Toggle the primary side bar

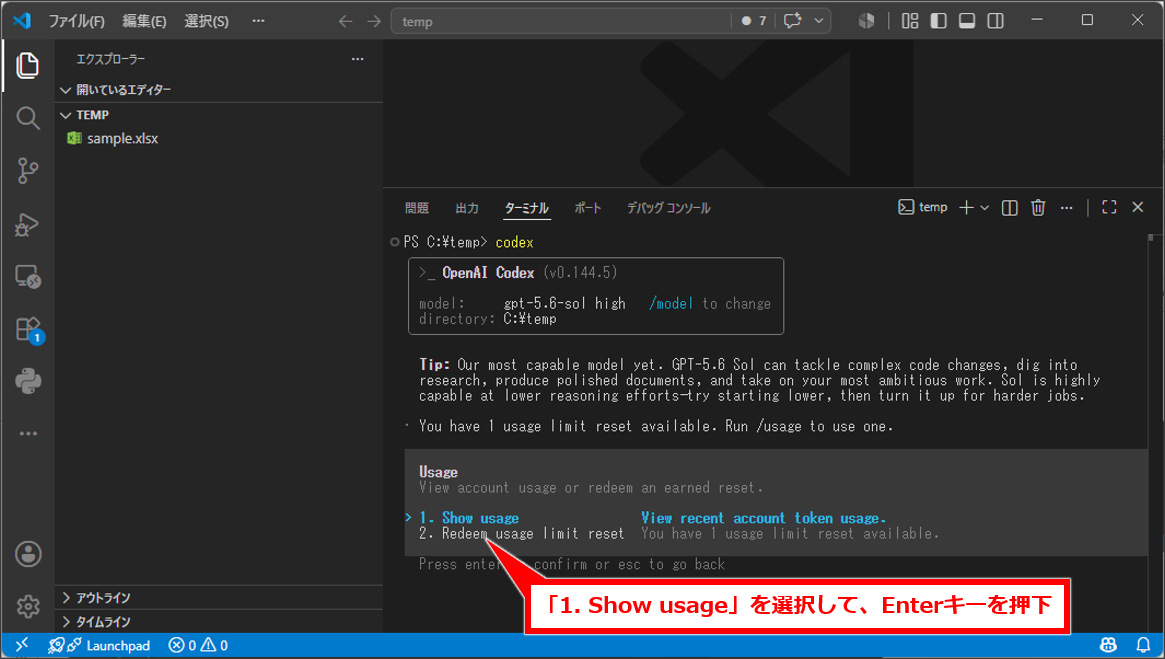point(938,21)
